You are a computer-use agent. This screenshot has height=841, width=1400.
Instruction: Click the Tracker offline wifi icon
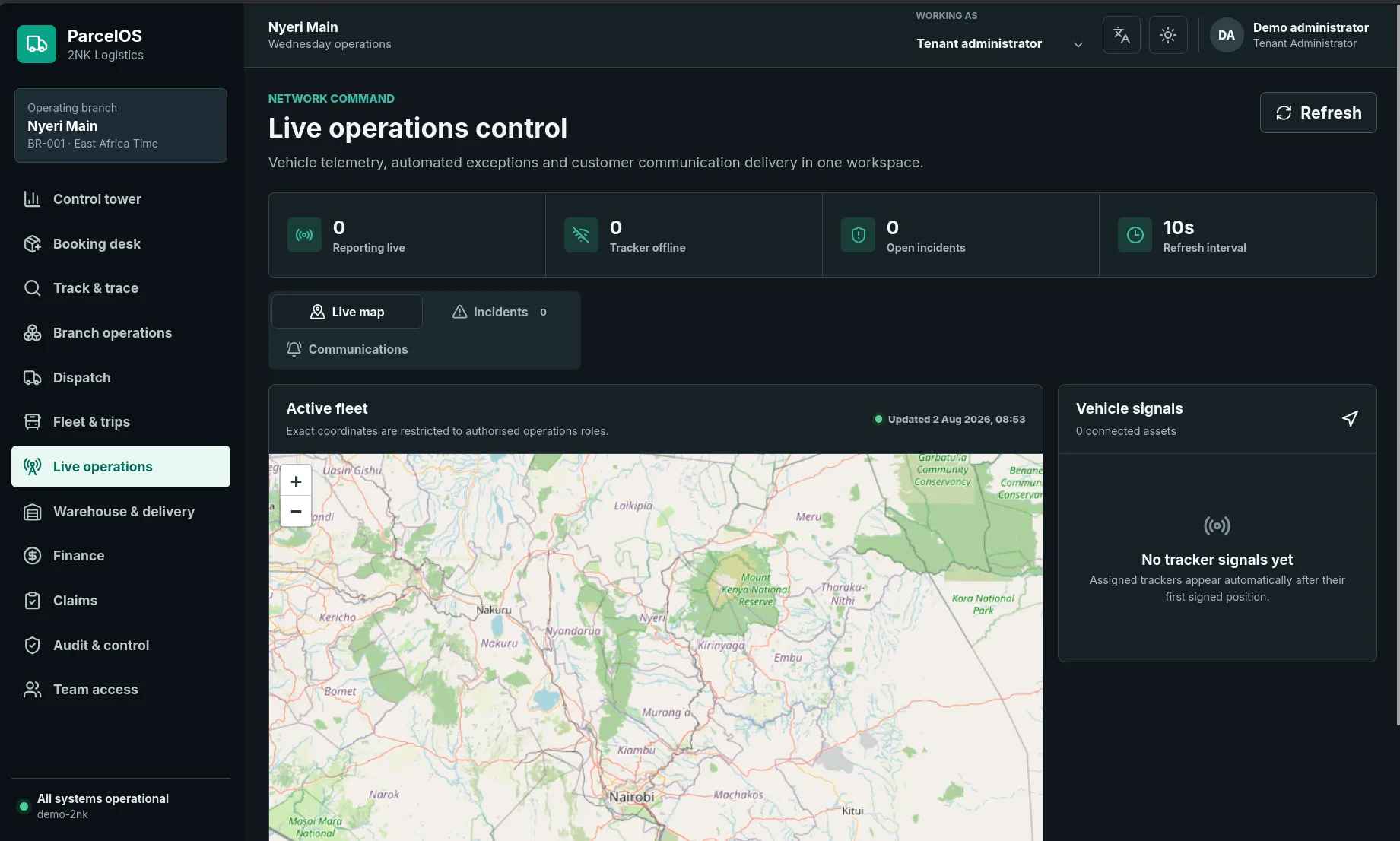(581, 235)
